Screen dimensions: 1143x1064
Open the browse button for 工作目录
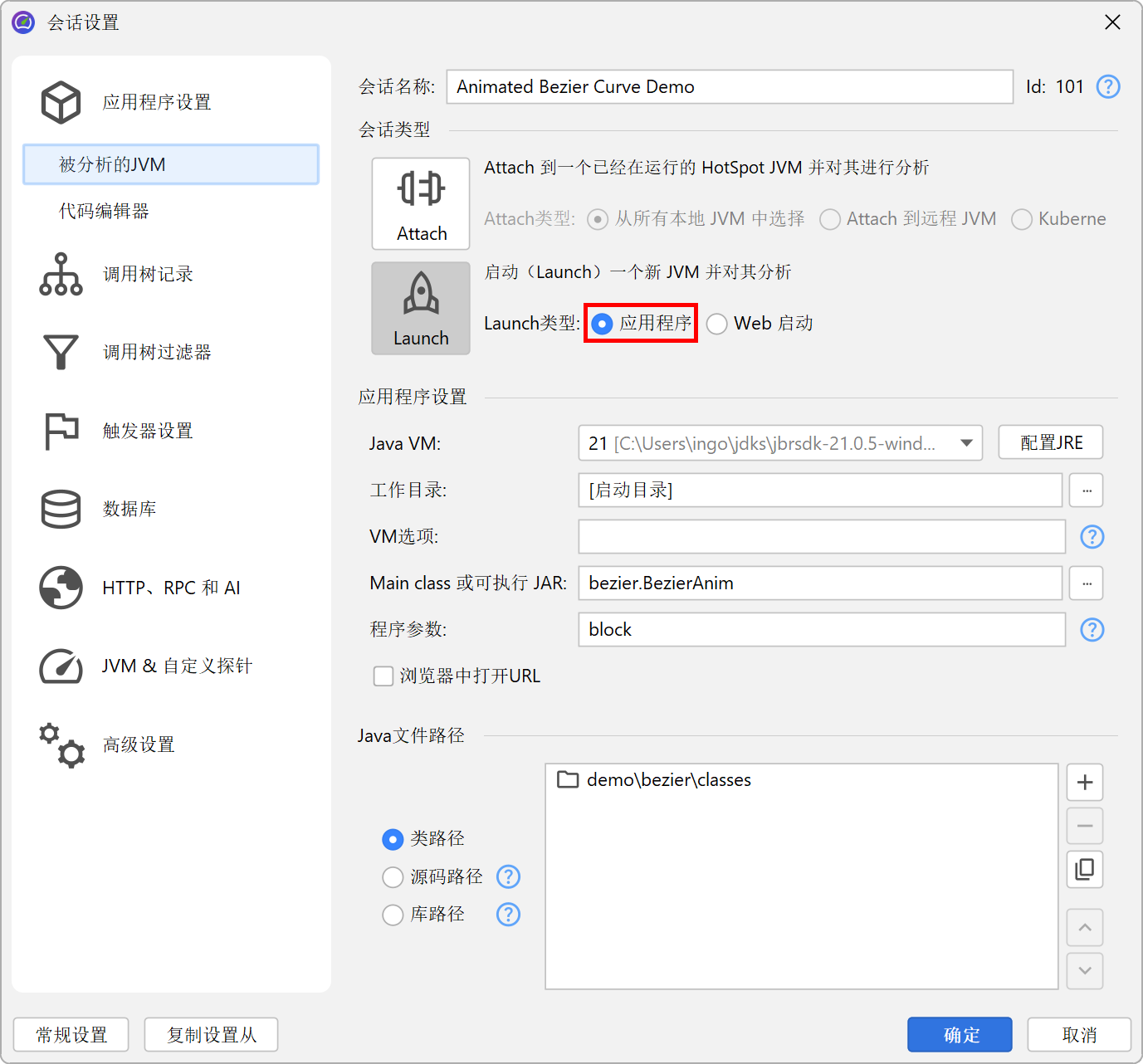click(1086, 491)
